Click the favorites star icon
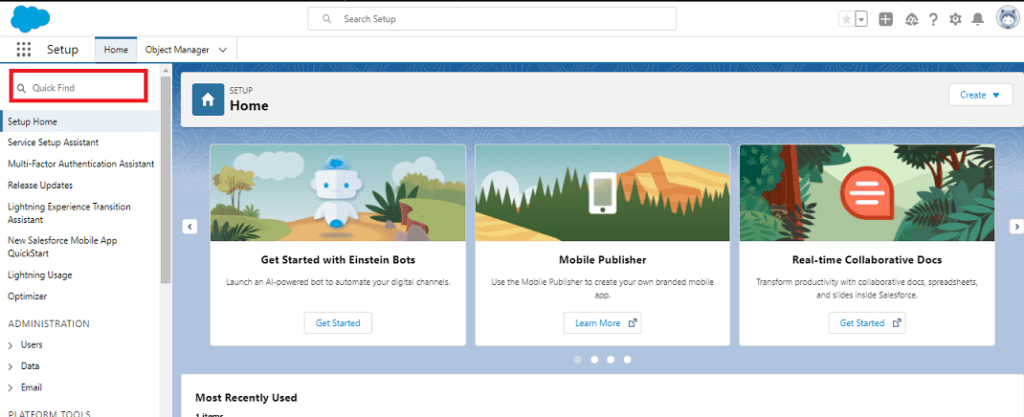 point(846,20)
